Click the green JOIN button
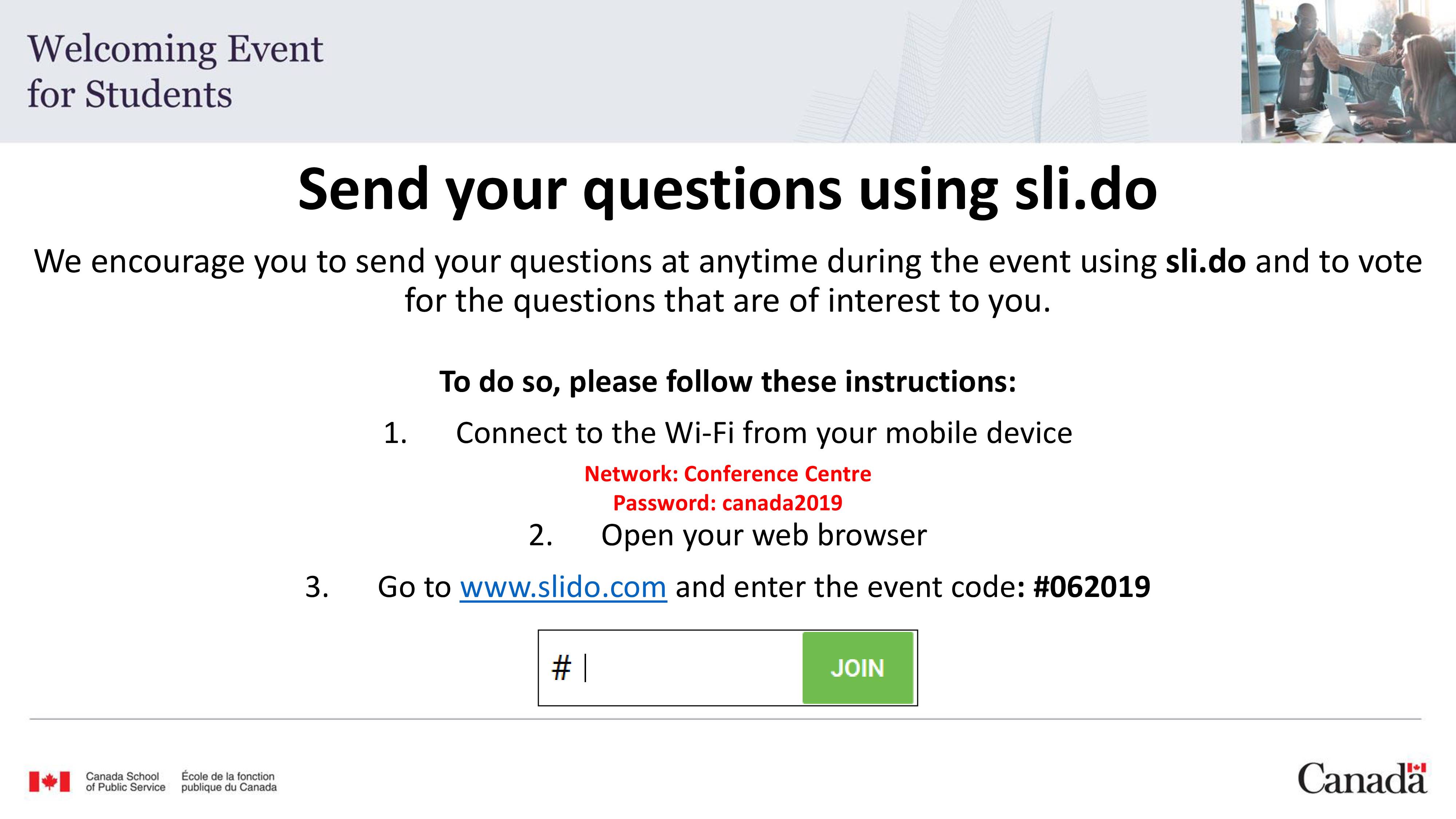Image resolution: width=1456 pixels, height=819 pixels. (858, 668)
